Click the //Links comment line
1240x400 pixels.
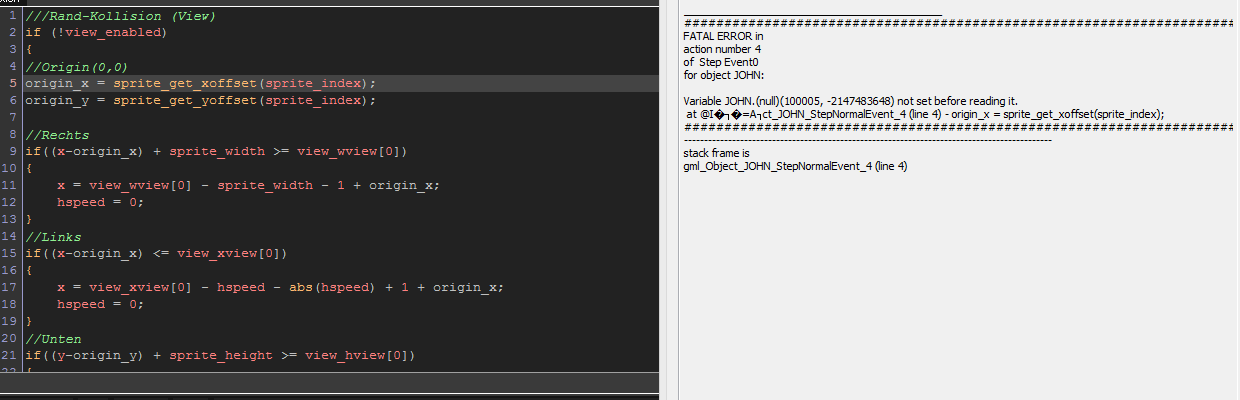pos(53,237)
